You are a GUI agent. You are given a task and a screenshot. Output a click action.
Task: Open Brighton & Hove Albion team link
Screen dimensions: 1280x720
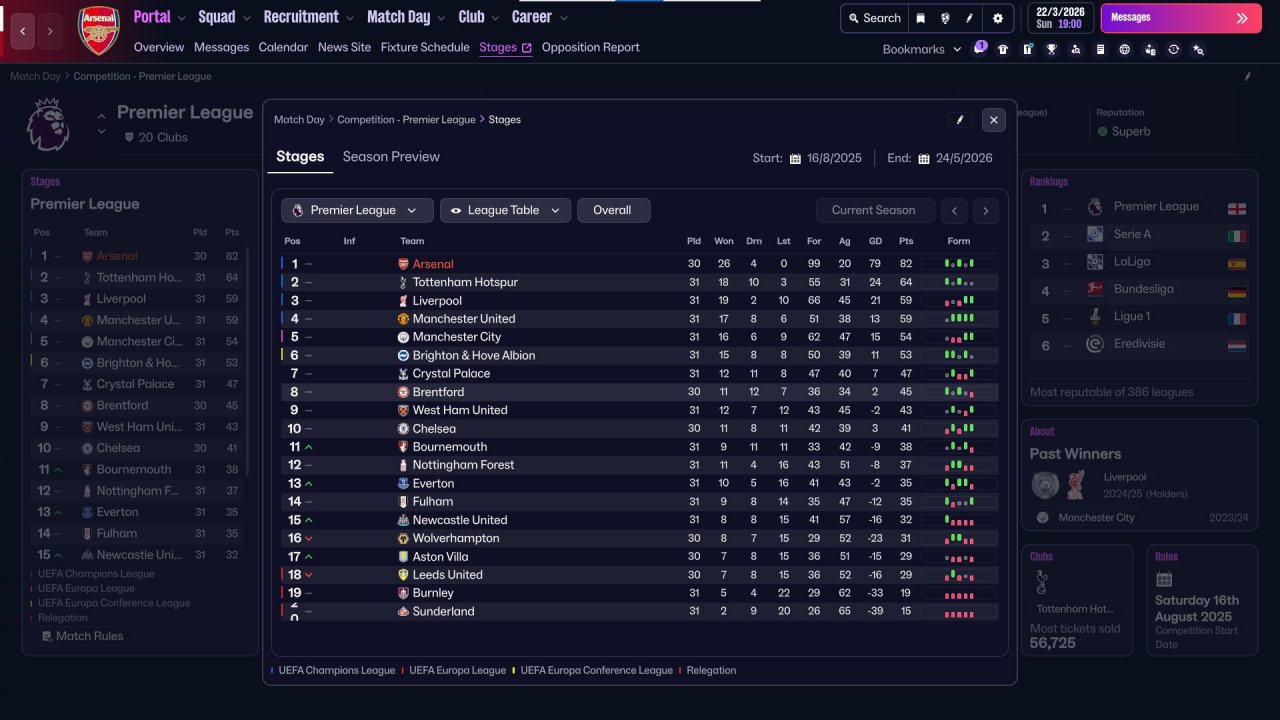click(474, 356)
